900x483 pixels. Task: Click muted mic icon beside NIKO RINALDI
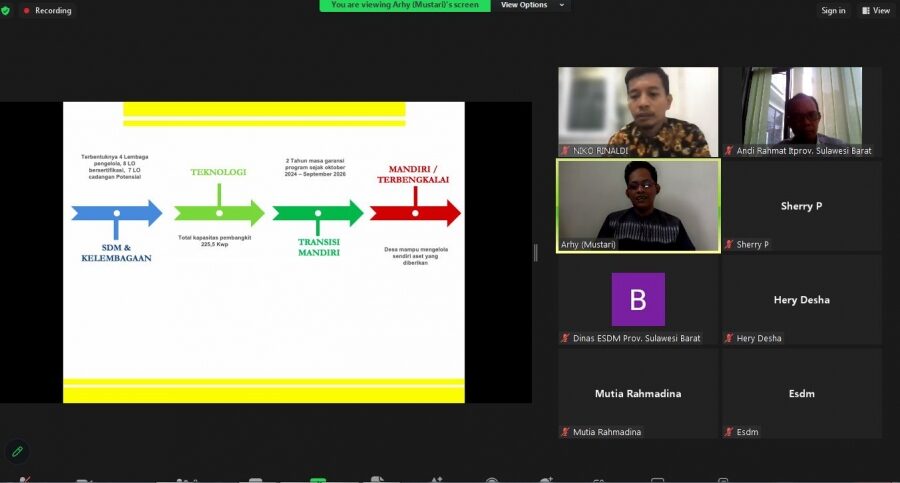click(x=565, y=150)
